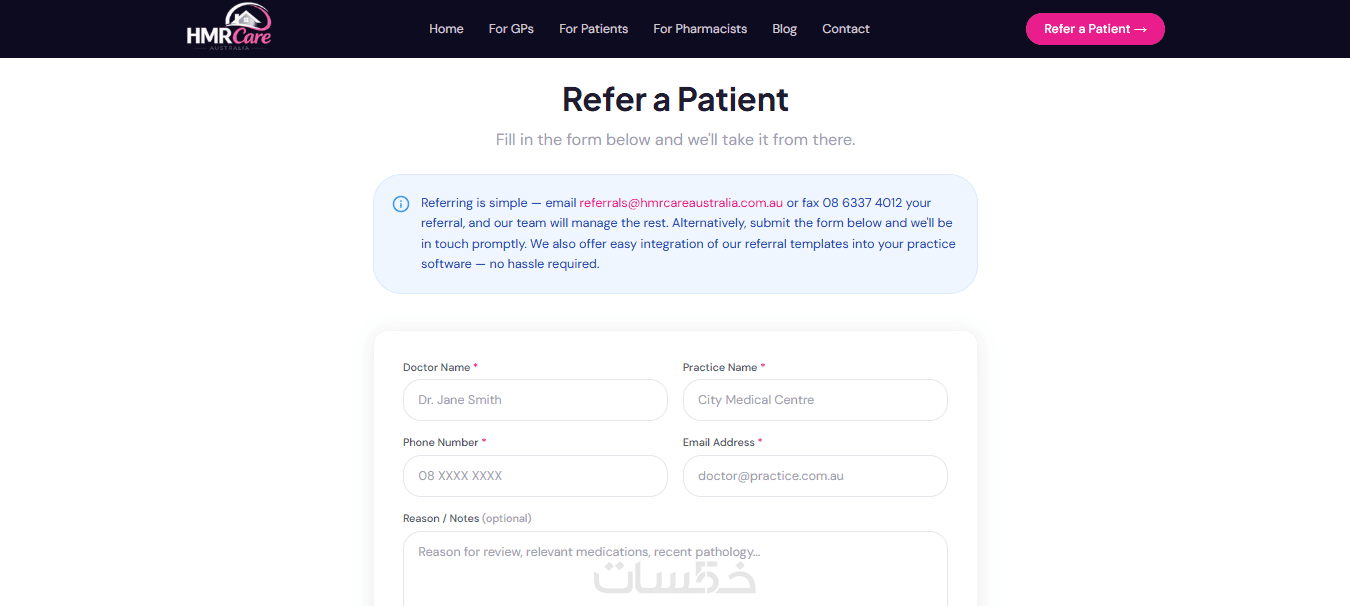Click the info icon in the blue banner
The height and width of the screenshot is (606, 1350).
click(x=401, y=204)
